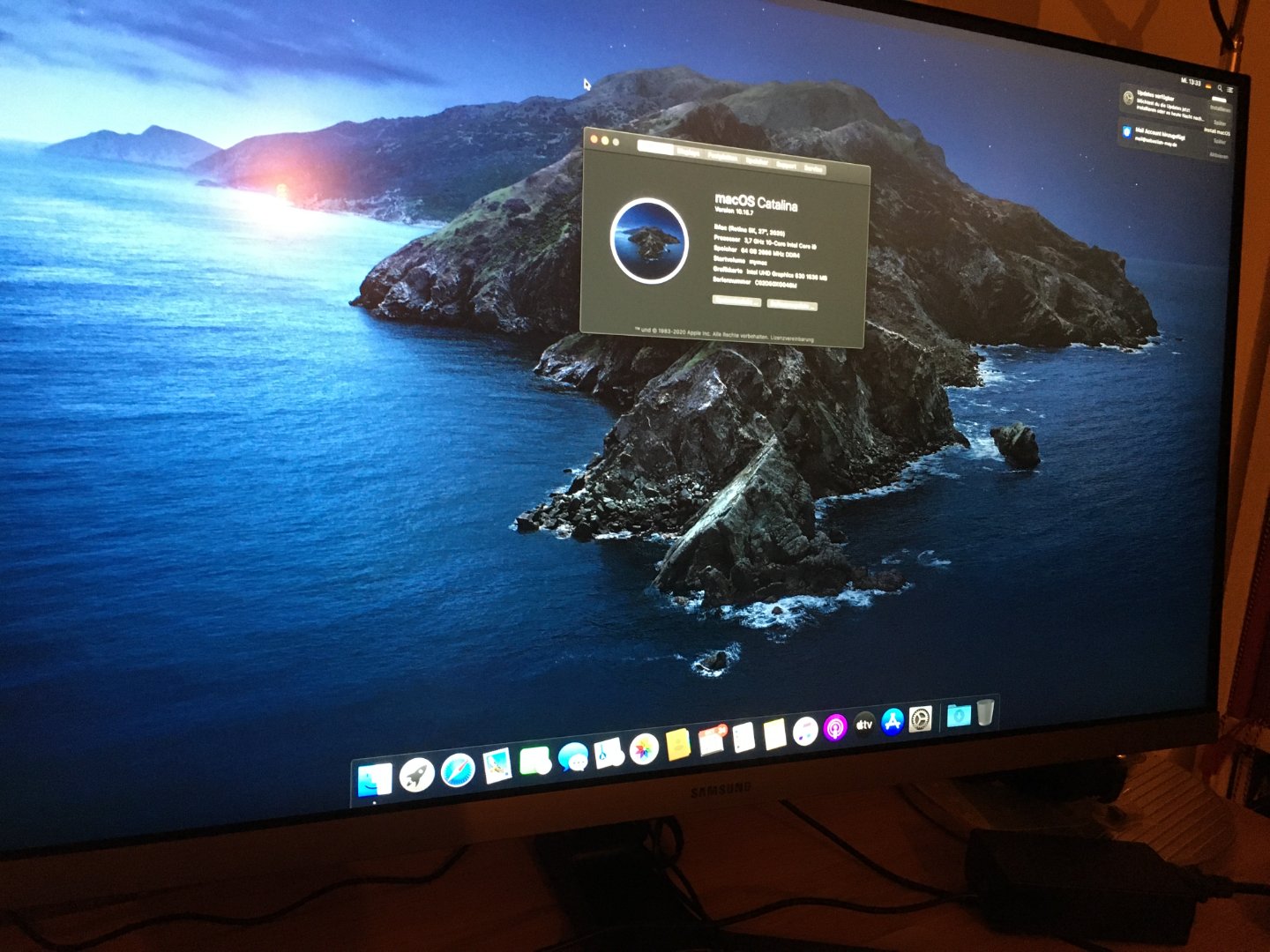Image resolution: width=1270 pixels, height=952 pixels.
Task: Click Später on Updates verfügbar notification
Action: click(x=1220, y=123)
